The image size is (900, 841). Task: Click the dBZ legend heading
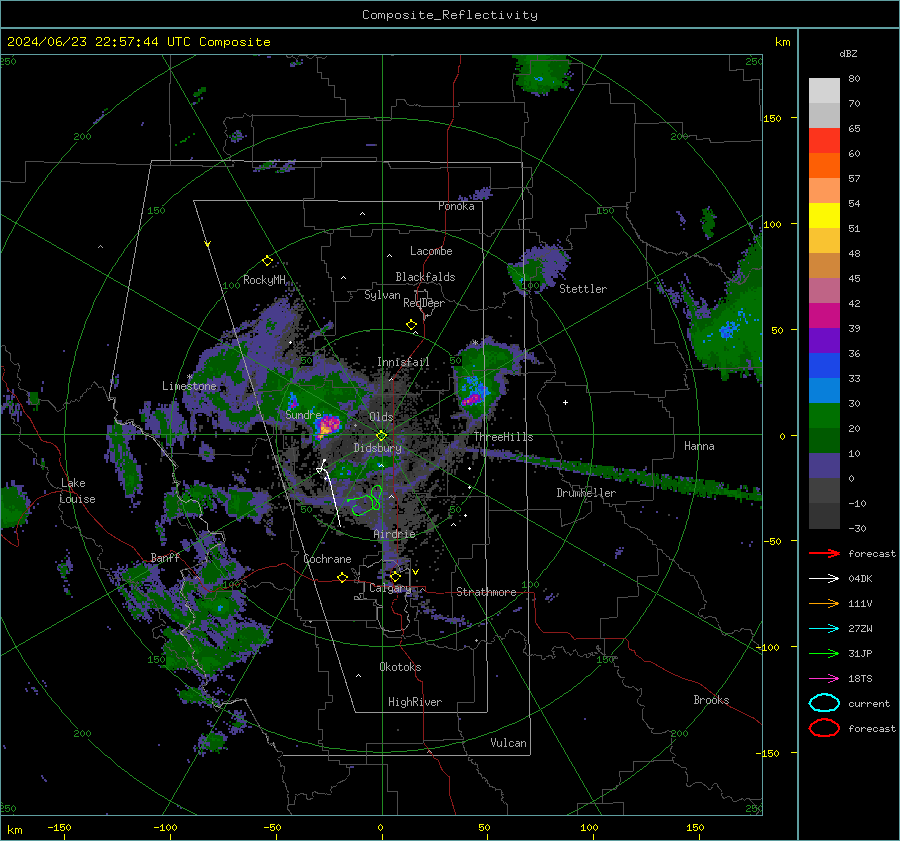click(x=848, y=53)
